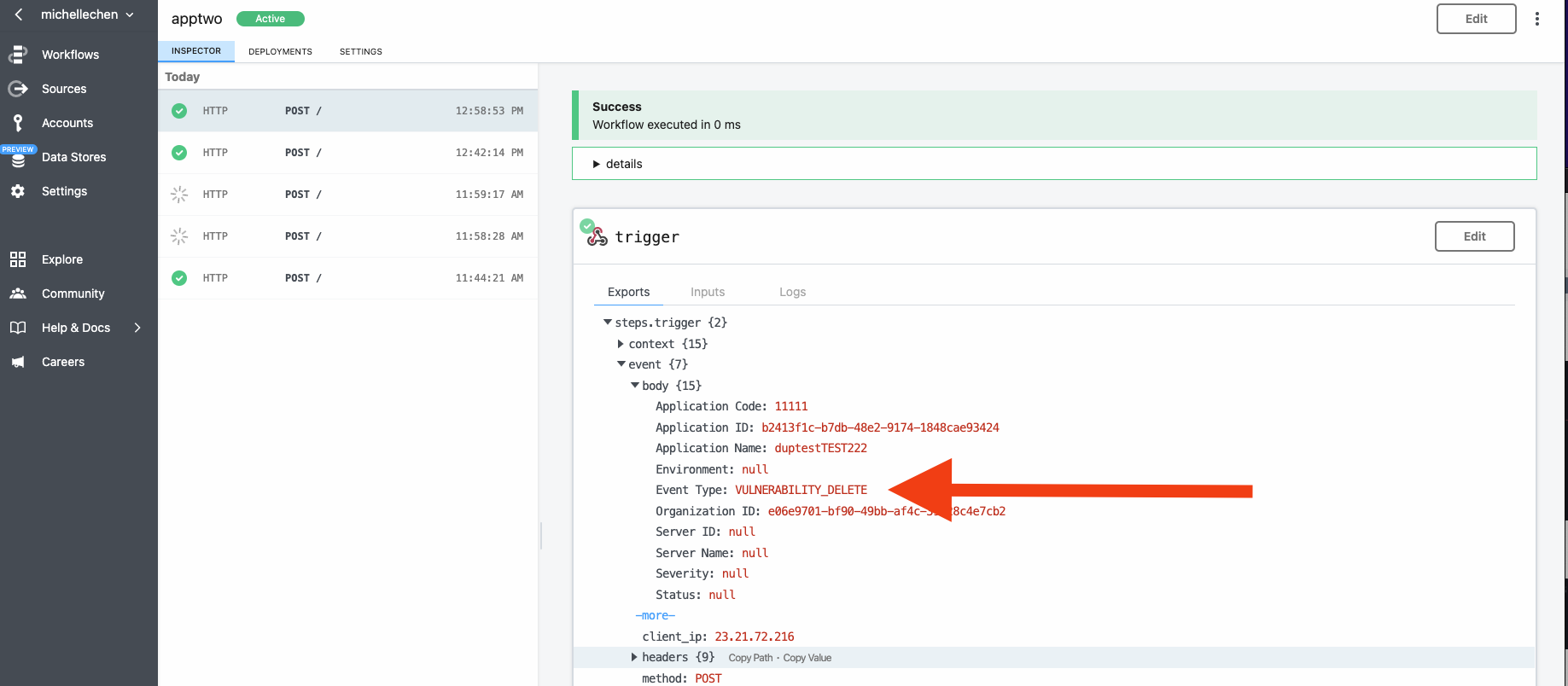
Task: Open the michellechen account dropdown
Action: click(87, 15)
